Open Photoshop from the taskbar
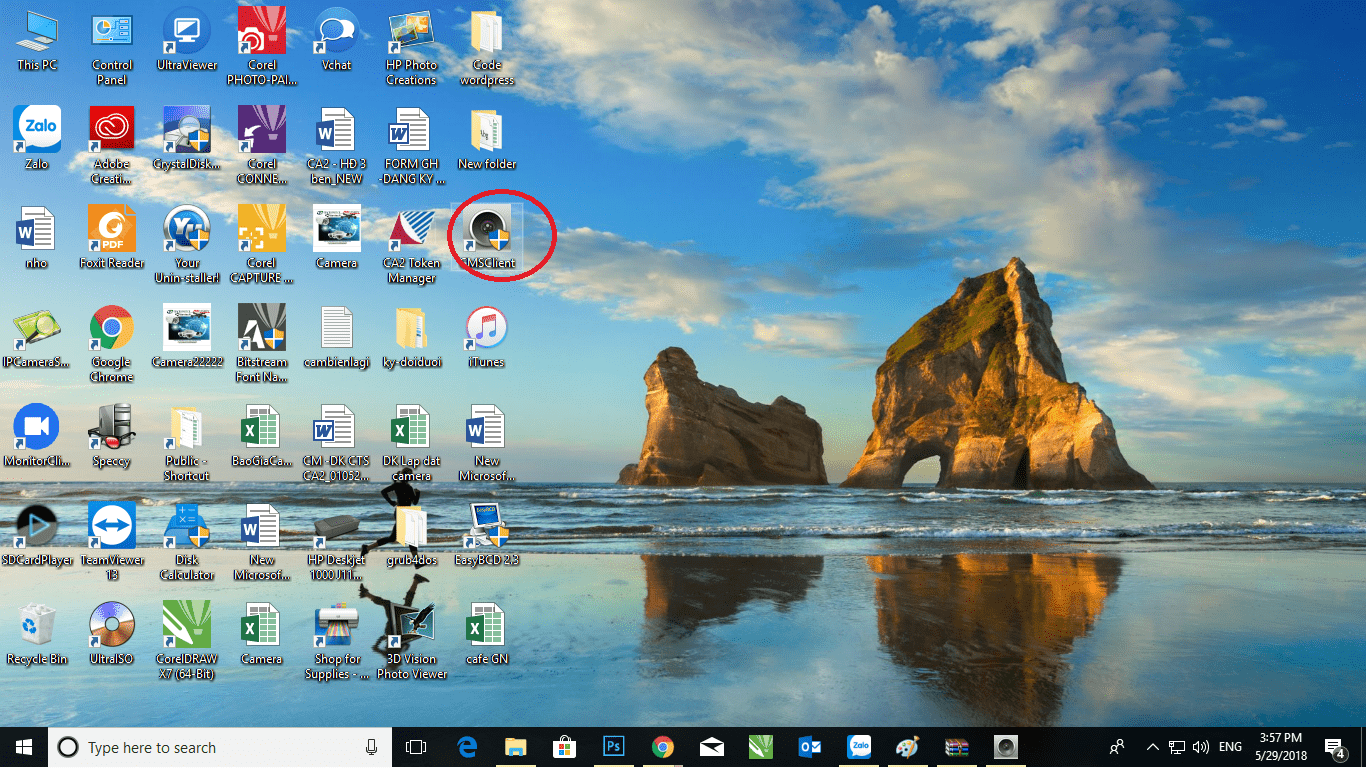Screen dimensions: 1366x768 614,747
